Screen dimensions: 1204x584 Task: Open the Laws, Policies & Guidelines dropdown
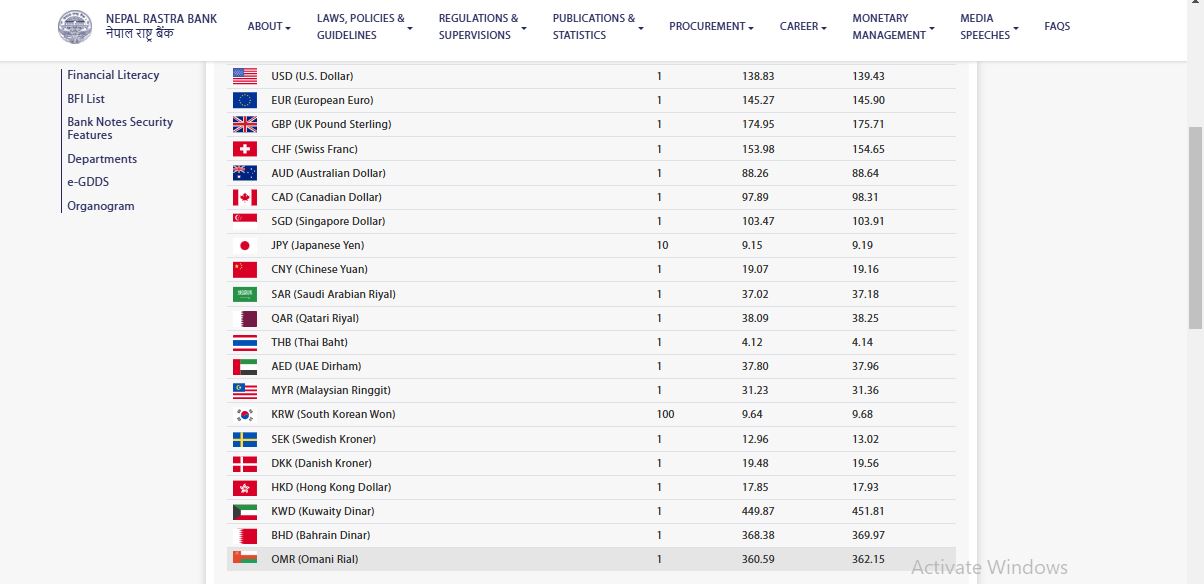364,27
